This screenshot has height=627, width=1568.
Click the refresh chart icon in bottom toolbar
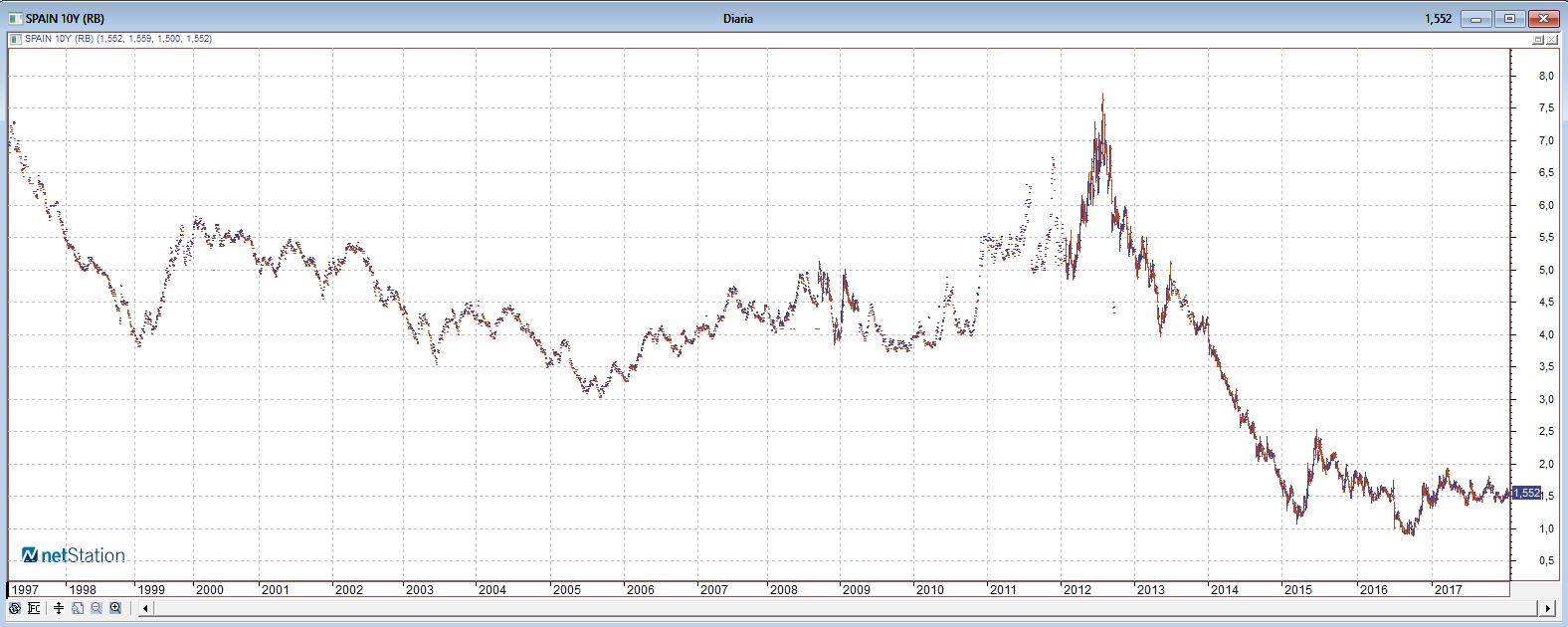15,608
